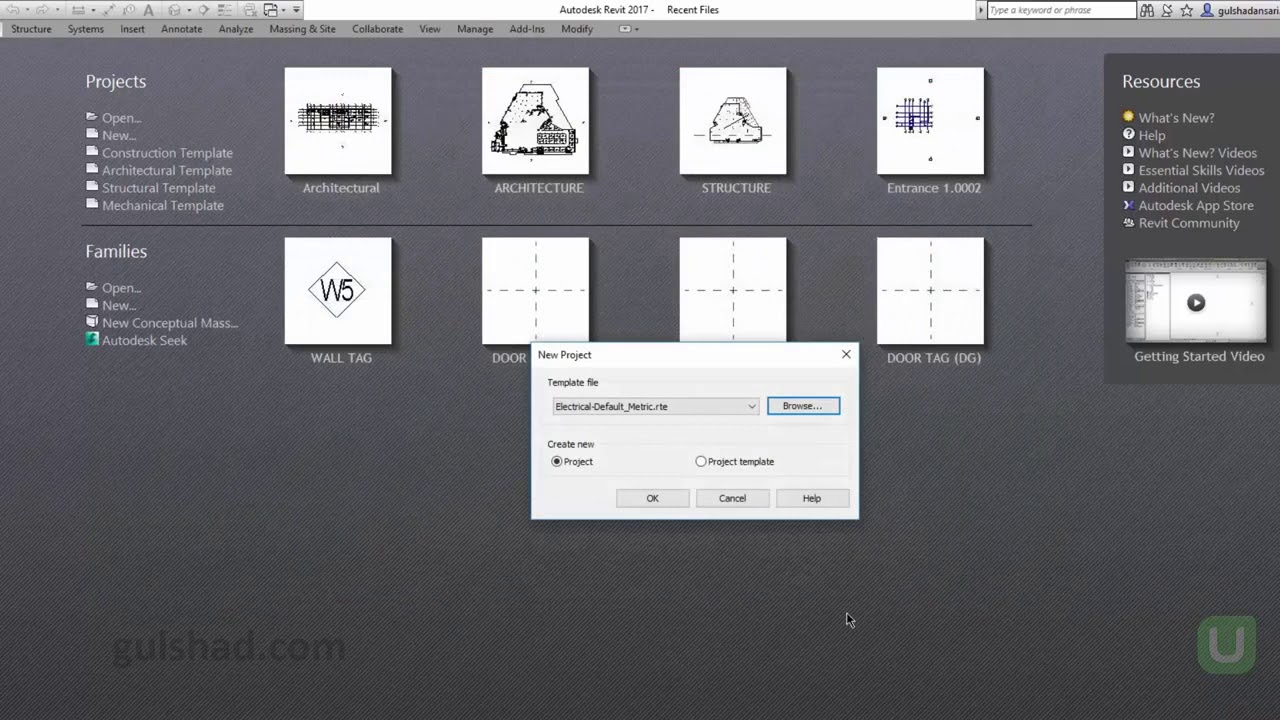Viewport: 1280px width, 720px height.
Task: Play the Getting Started Video
Action: click(1196, 303)
